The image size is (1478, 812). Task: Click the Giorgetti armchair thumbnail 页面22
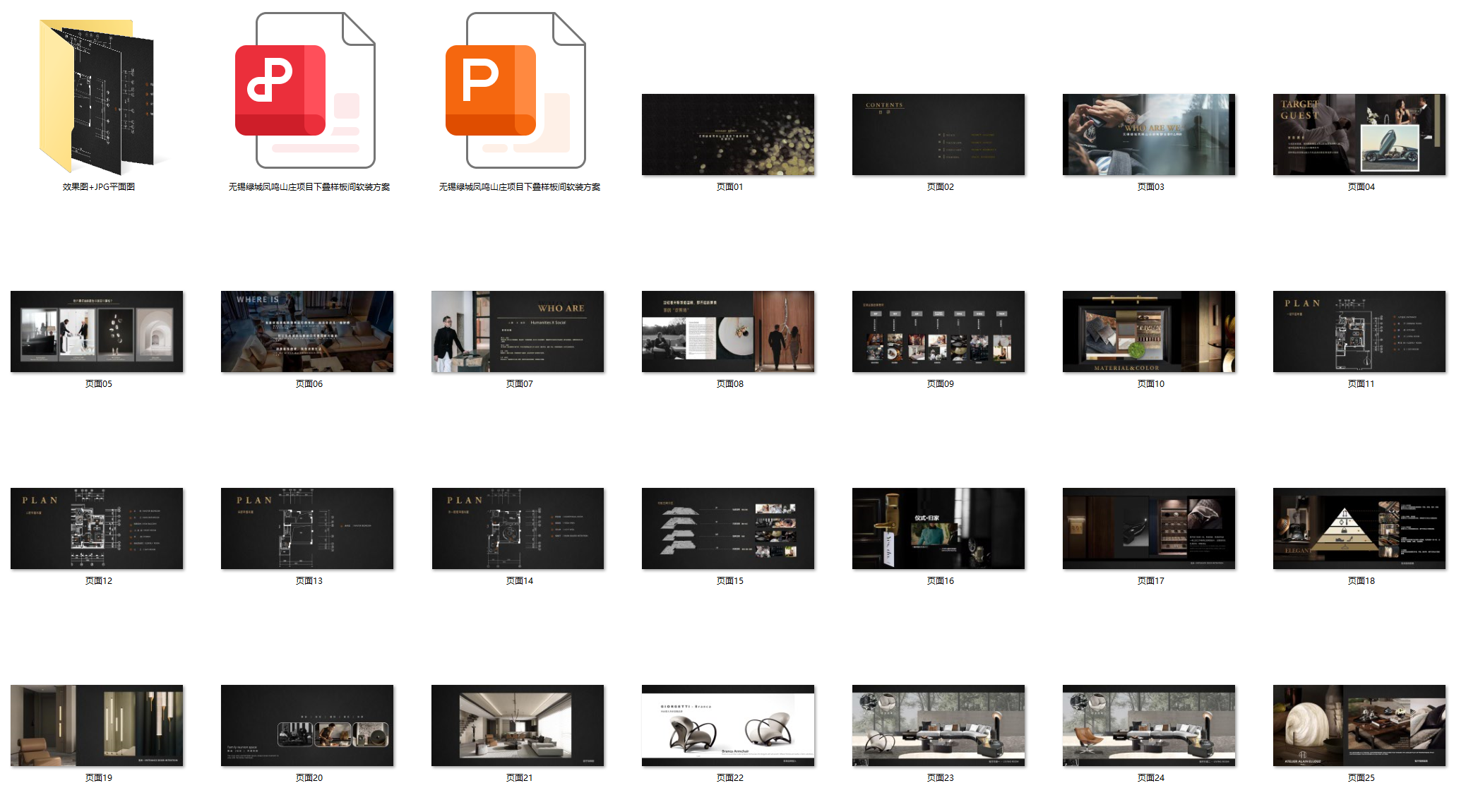[x=727, y=725]
